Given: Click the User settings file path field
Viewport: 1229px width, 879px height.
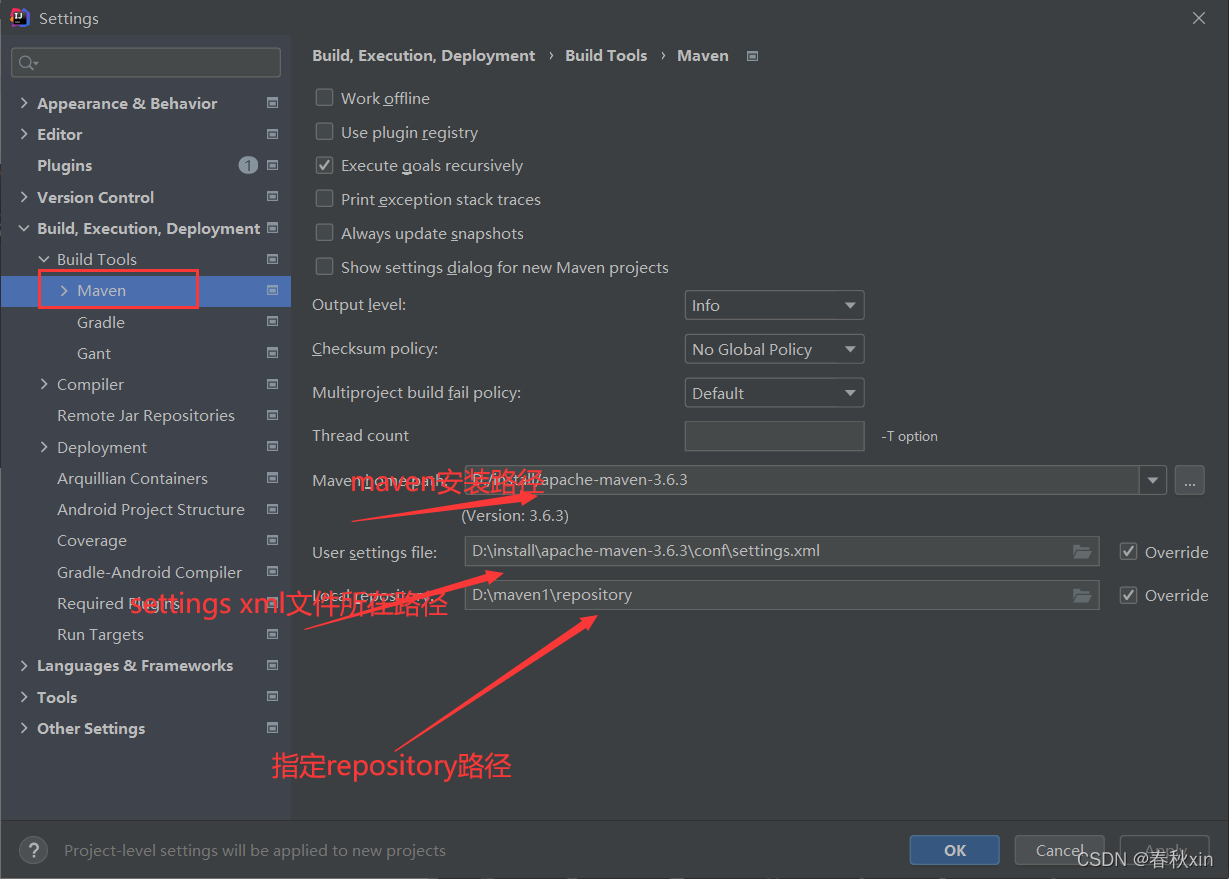Looking at the screenshot, I should (x=782, y=551).
